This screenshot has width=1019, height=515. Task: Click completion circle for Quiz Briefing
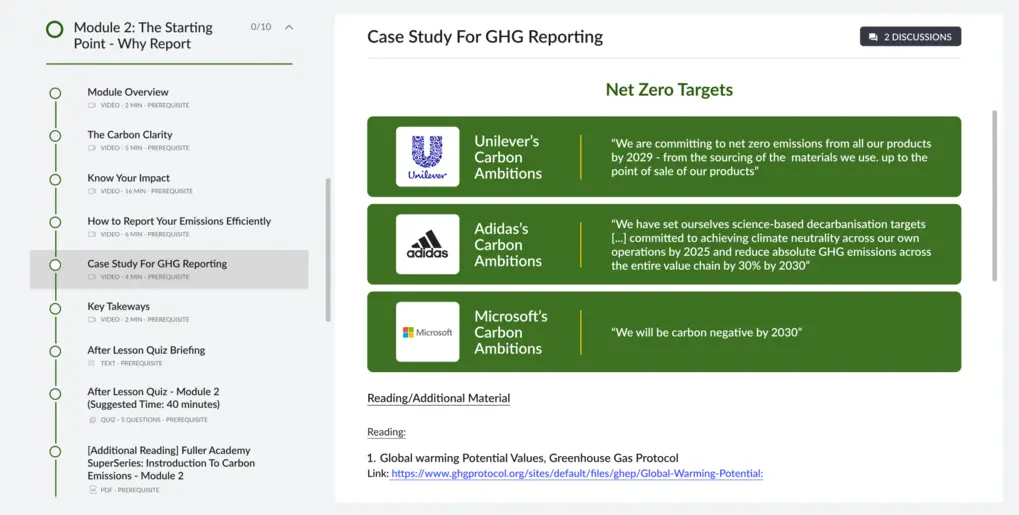point(55,351)
